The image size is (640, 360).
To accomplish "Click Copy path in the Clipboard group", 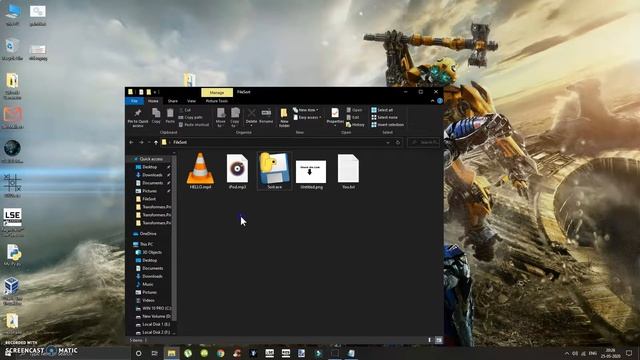I will tap(191, 118).
